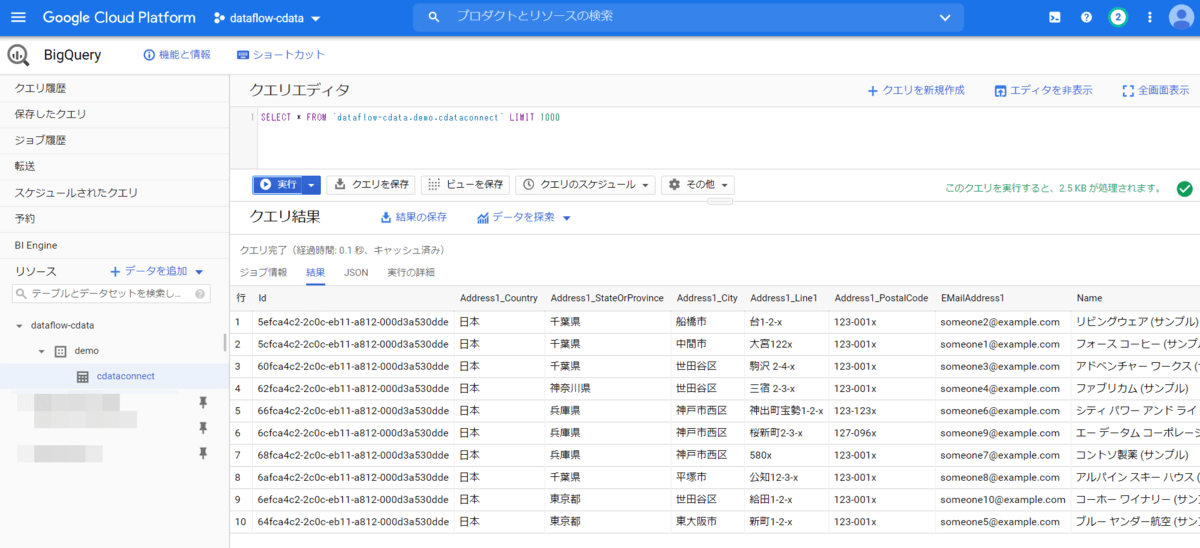Click クエリを保存 button
The image size is (1200, 548).
point(371,185)
